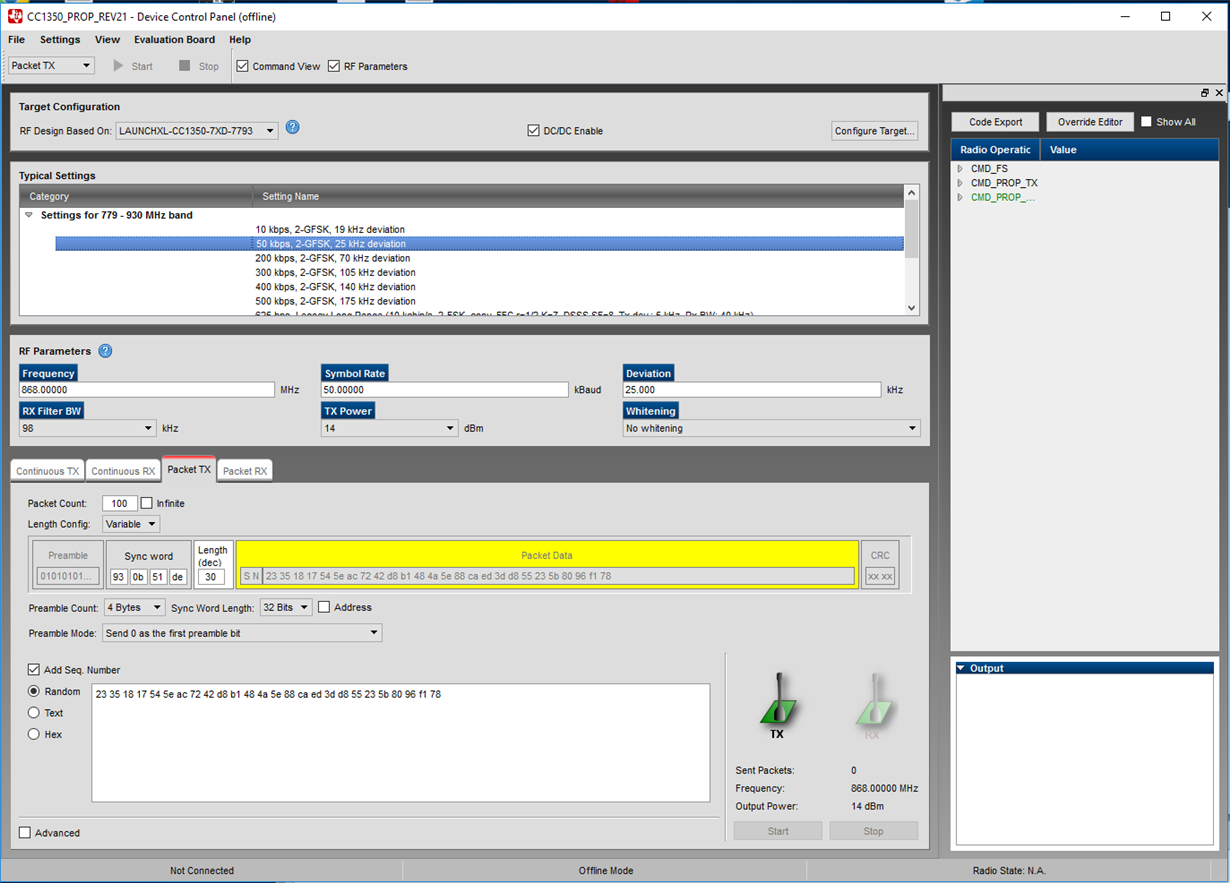This screenshot has height=883, width=1230.
Task: Open the TX Power dropdown
Action: (389, 428)
